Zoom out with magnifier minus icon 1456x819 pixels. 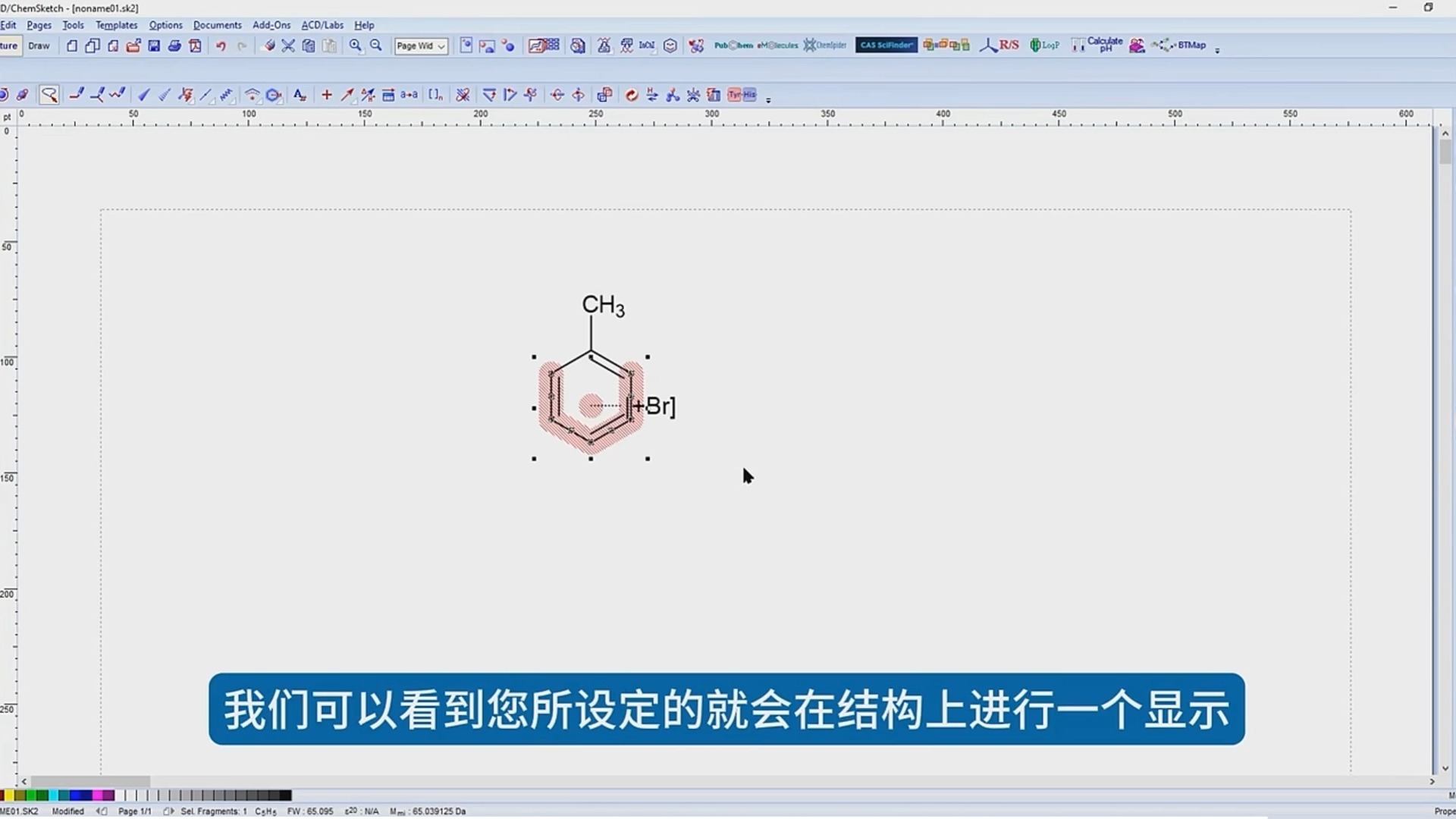click(376, 45)
